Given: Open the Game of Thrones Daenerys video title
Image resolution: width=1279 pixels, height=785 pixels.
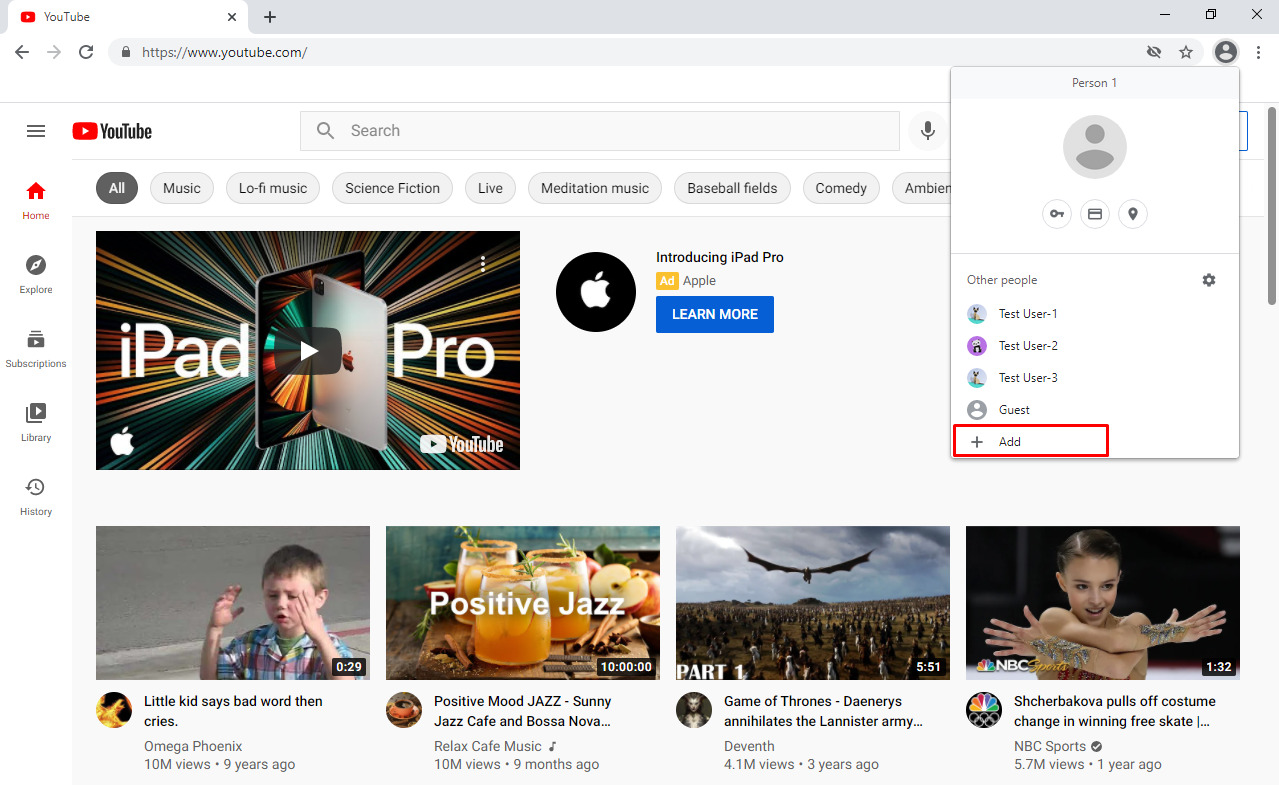Looking at the screenshot, I should (823, 711).
